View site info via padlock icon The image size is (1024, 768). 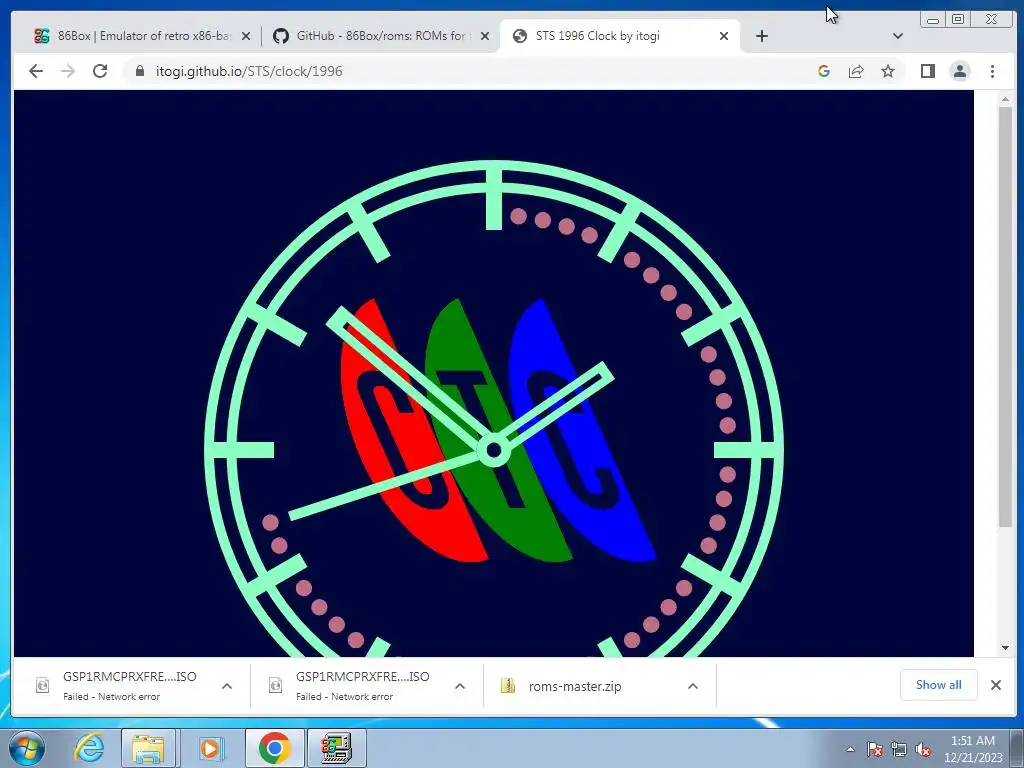[x=140, y=71]
